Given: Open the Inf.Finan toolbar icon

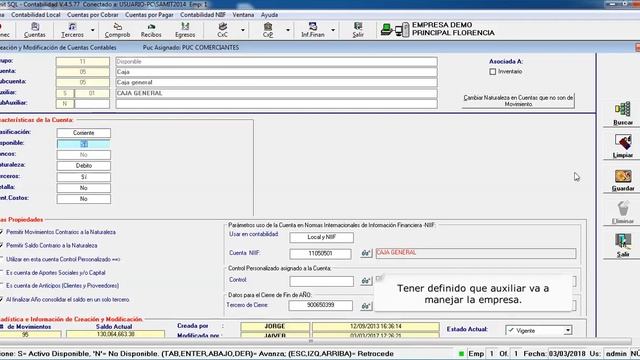Looking at the screenshot, I should click(313, 30).
